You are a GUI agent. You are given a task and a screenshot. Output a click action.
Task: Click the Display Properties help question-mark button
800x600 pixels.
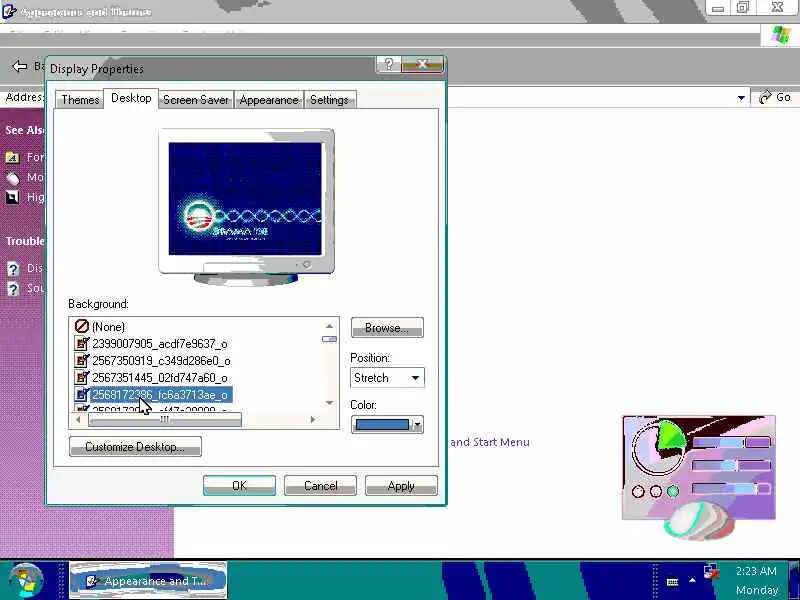point(389,64)
